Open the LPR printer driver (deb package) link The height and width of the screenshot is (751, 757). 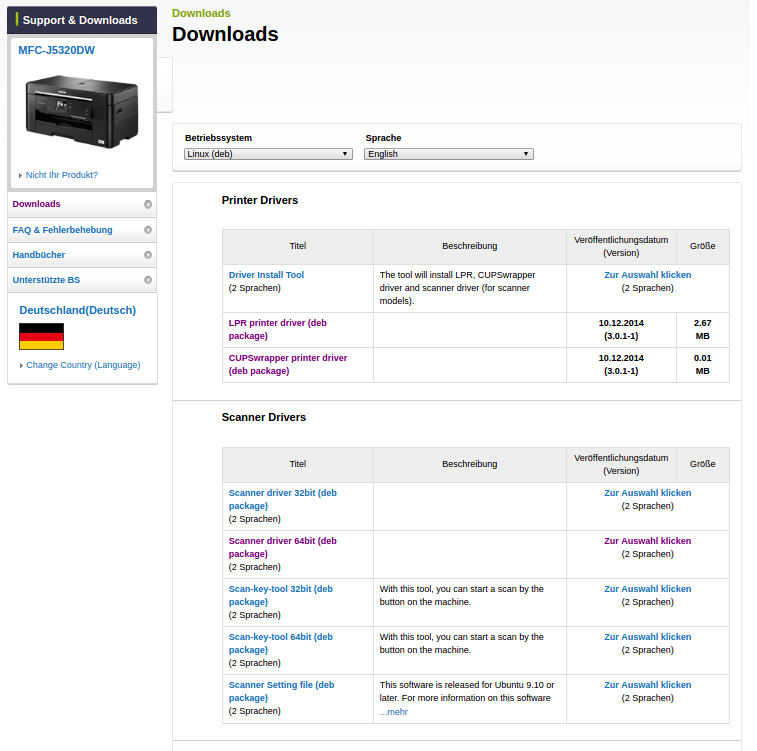pyautogui.click(x=278, y=329)
